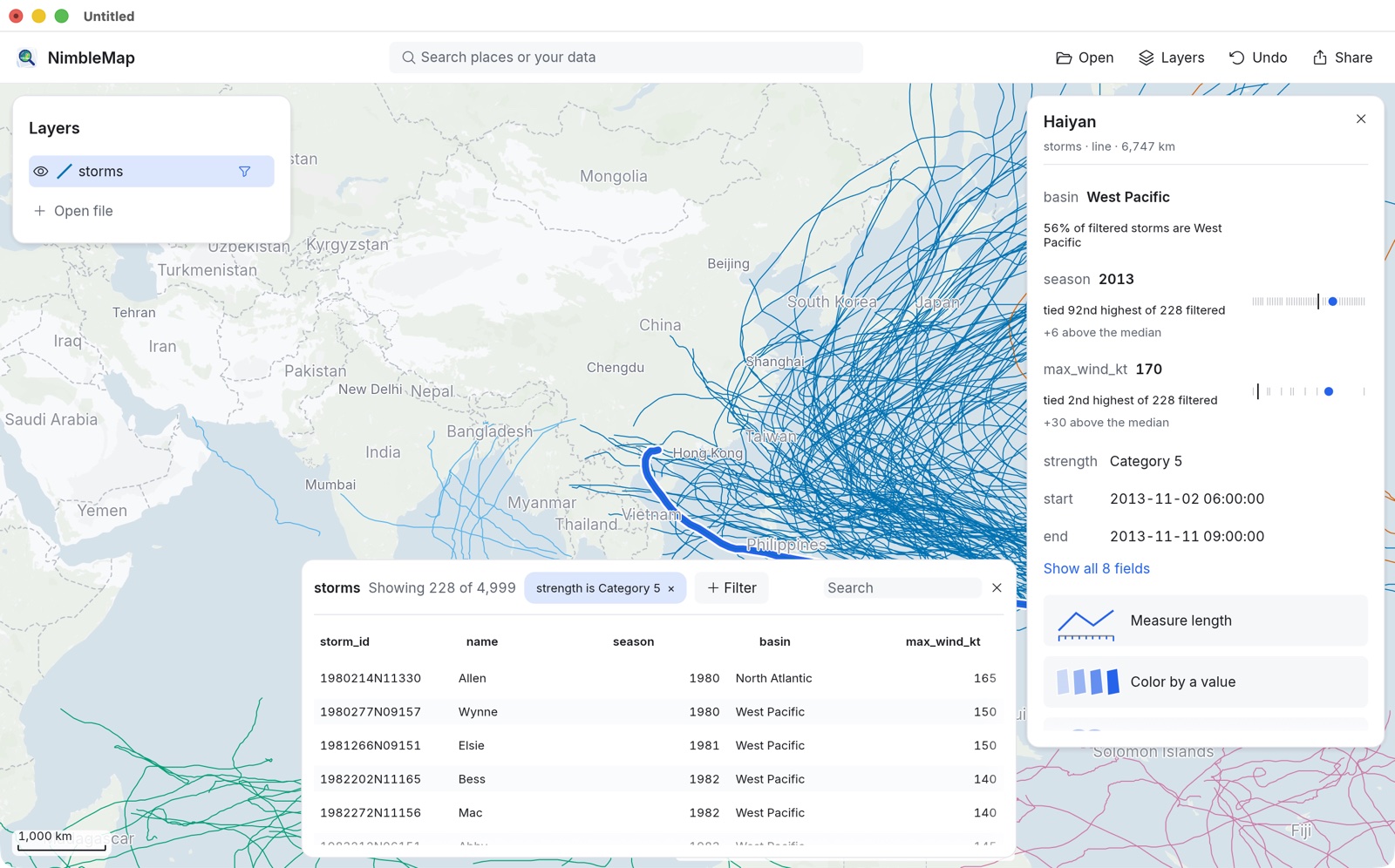This screenshot has height=868, width=1395.
Task: Open Color by a value option
Action: click(x=1205, y=682)
